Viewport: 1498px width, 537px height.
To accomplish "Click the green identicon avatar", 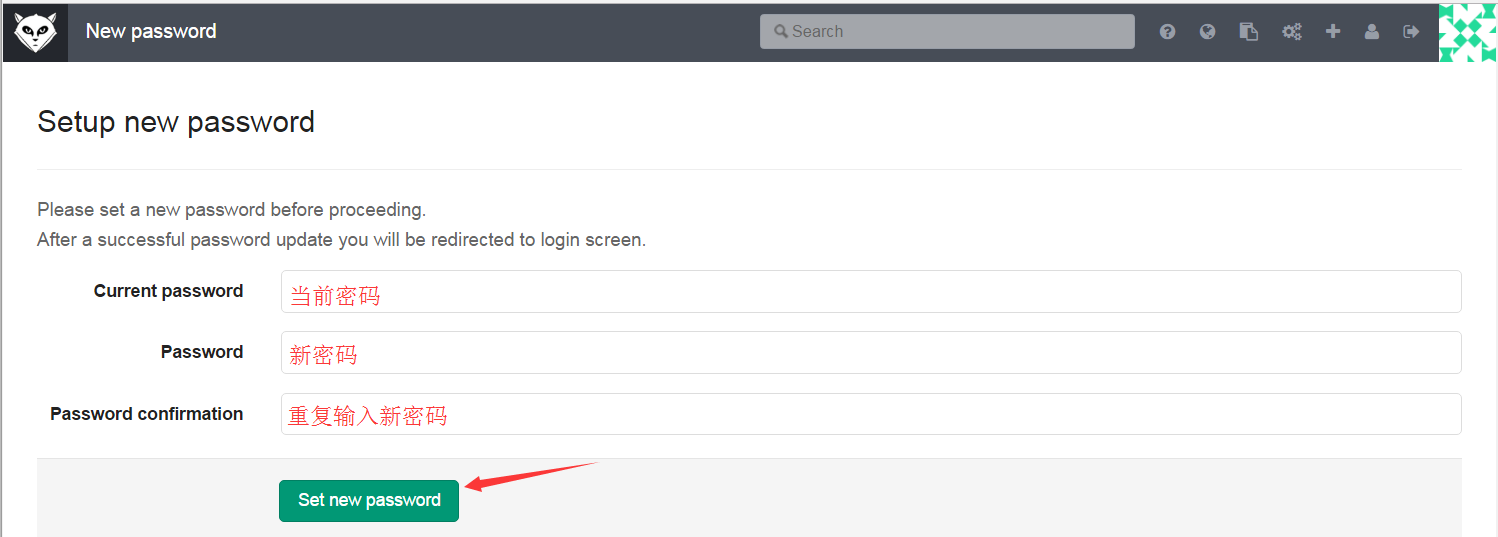I will tap(1467, 32).
